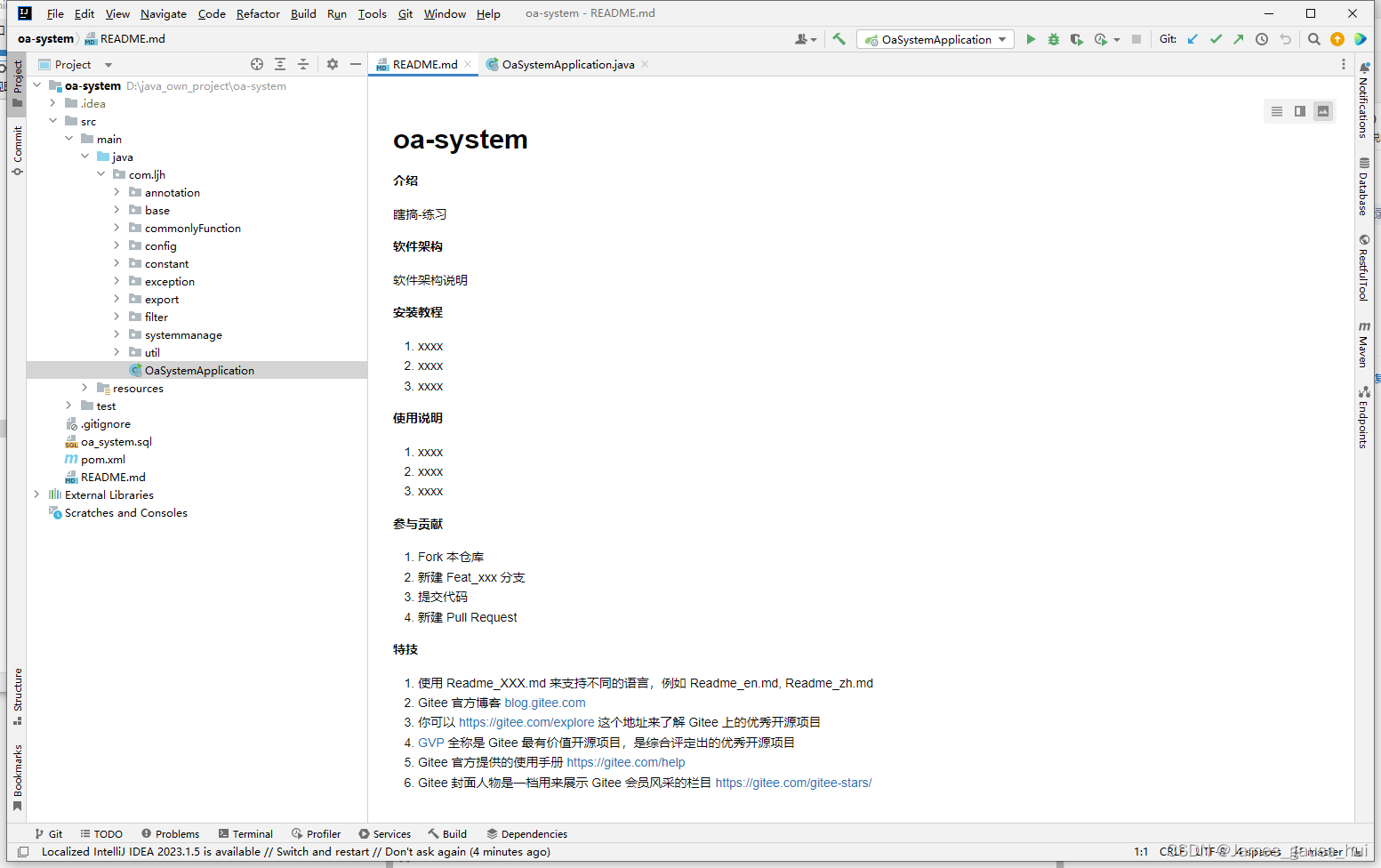Image resolution: width=1381 pixels, height=868 pixels.
Task: Open the RestfulTool side panel
Action: [x=1363, y=268]
